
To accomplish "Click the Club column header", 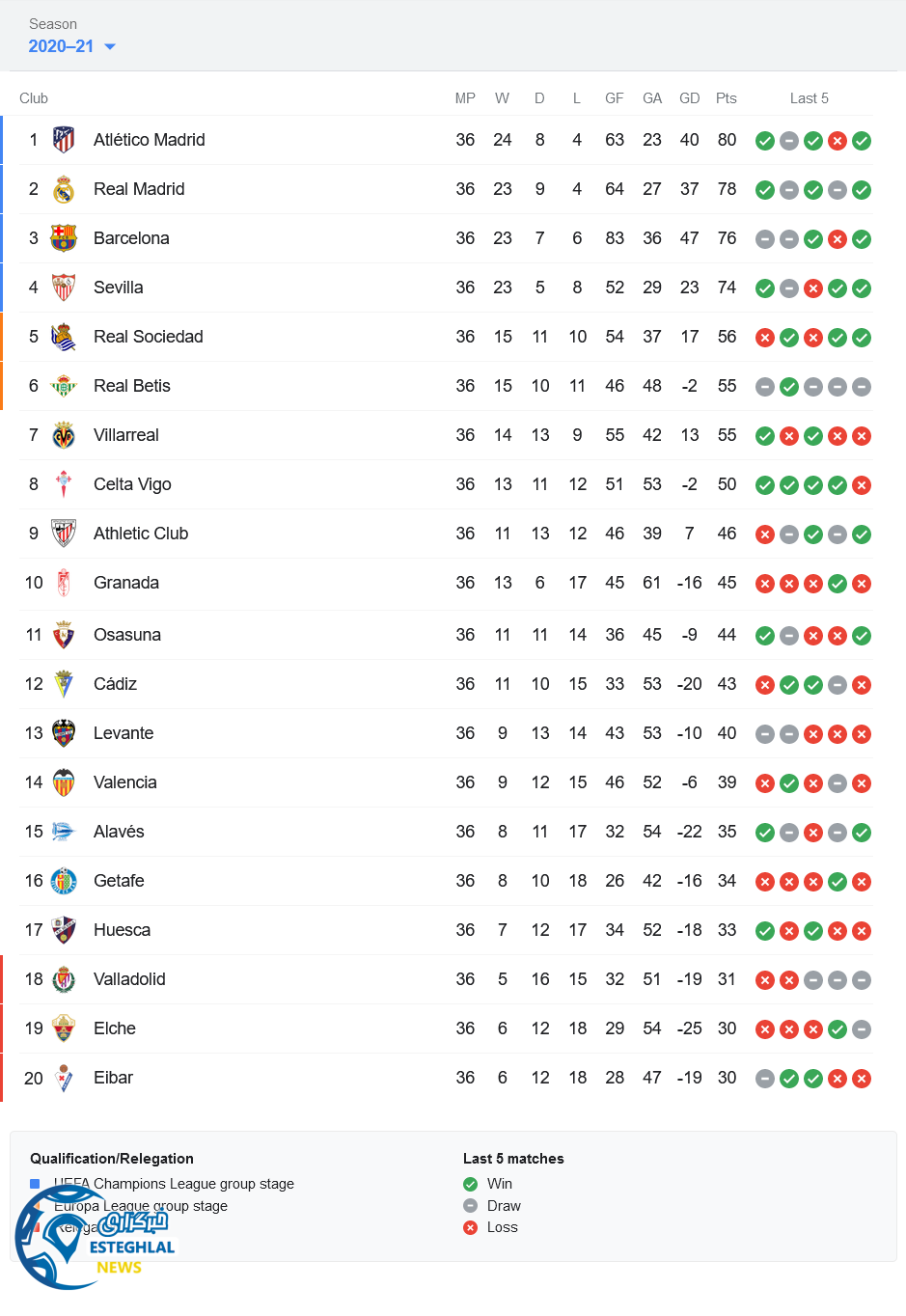I will pyautogui.click(x=34, y=98).
